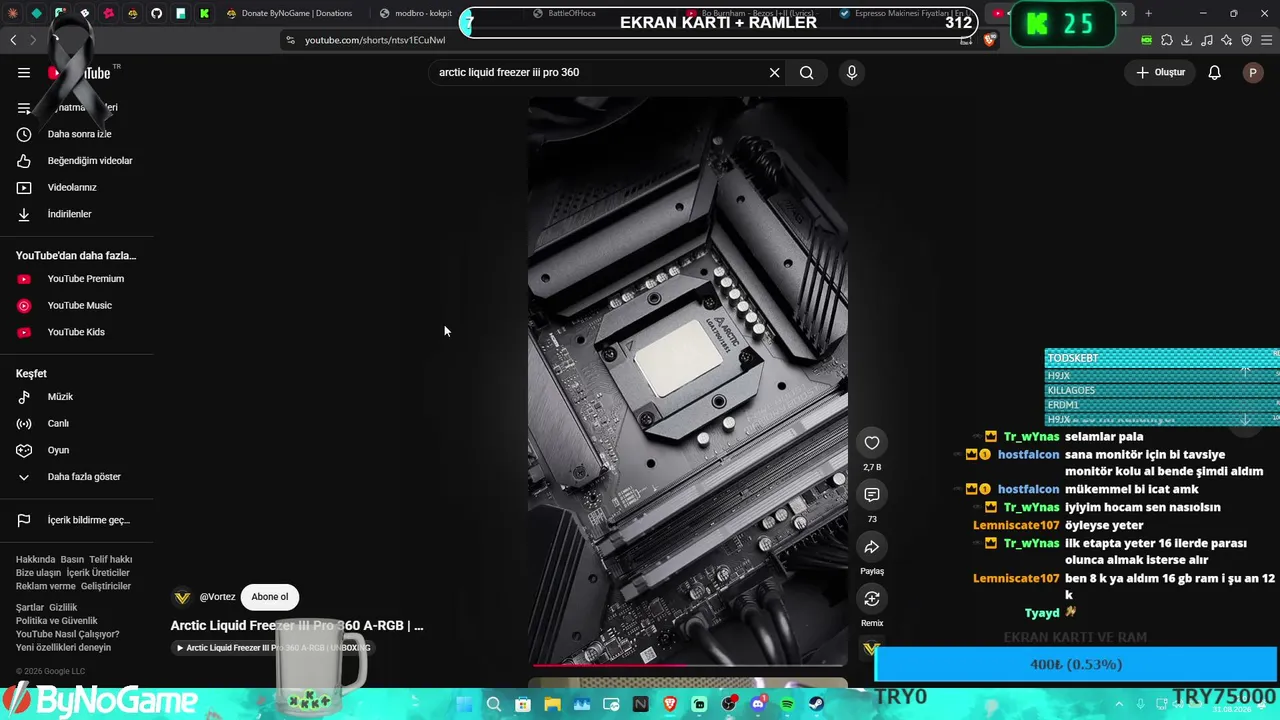Open Beğendiğim videolar in the sidebar
1280x720 pixels.
[79, 161]
